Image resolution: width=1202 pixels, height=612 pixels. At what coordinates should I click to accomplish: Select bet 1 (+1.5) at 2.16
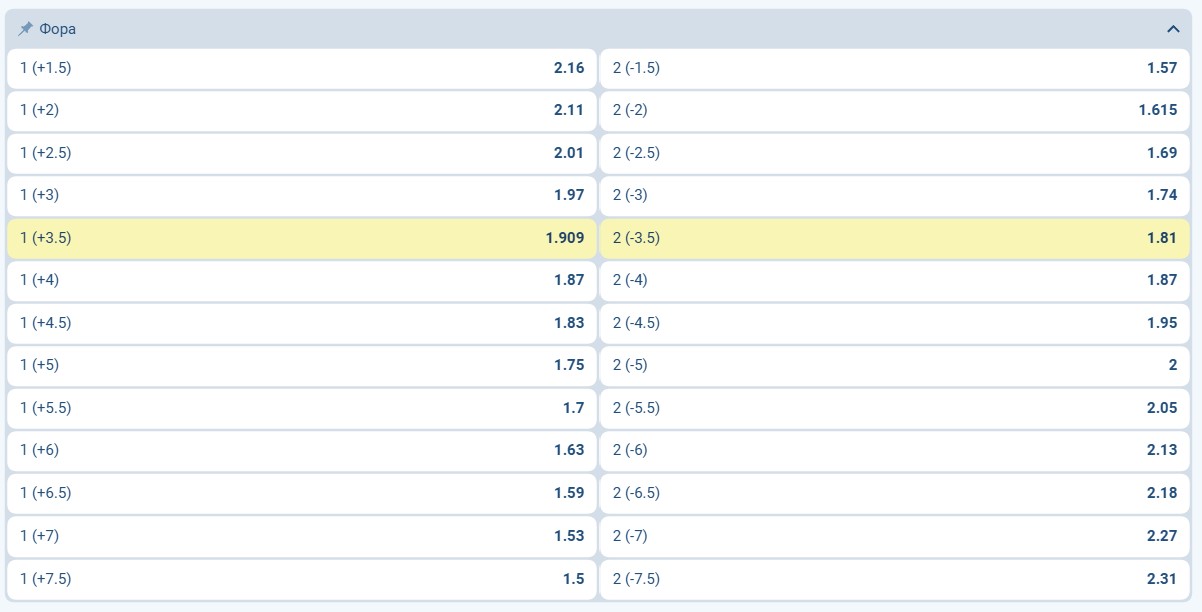coord(301,68)
